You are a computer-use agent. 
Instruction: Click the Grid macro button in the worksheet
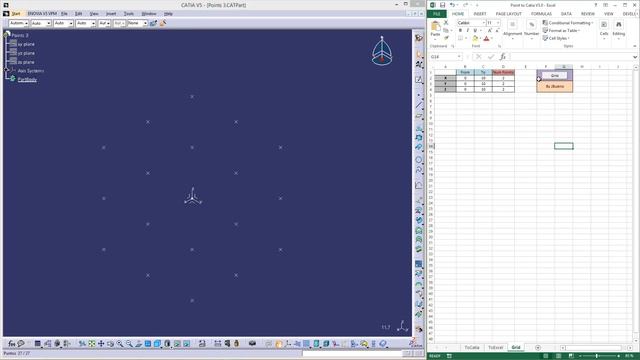click(x=554, y=76)
